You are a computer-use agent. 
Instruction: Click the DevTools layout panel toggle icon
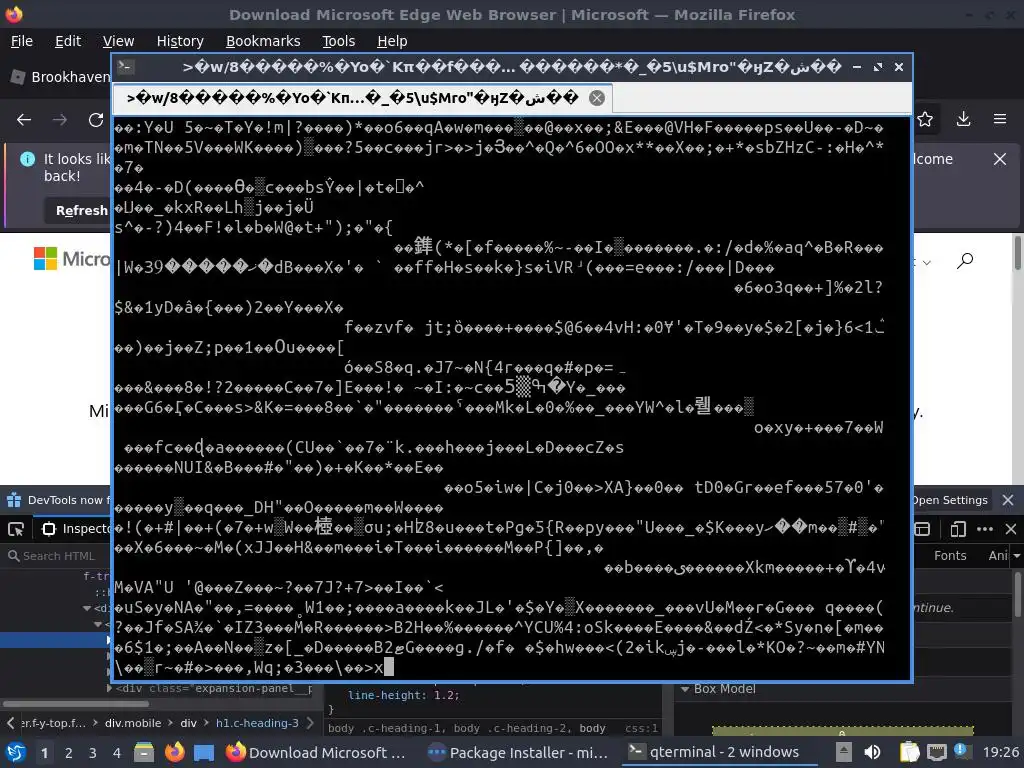pos(921,529)
